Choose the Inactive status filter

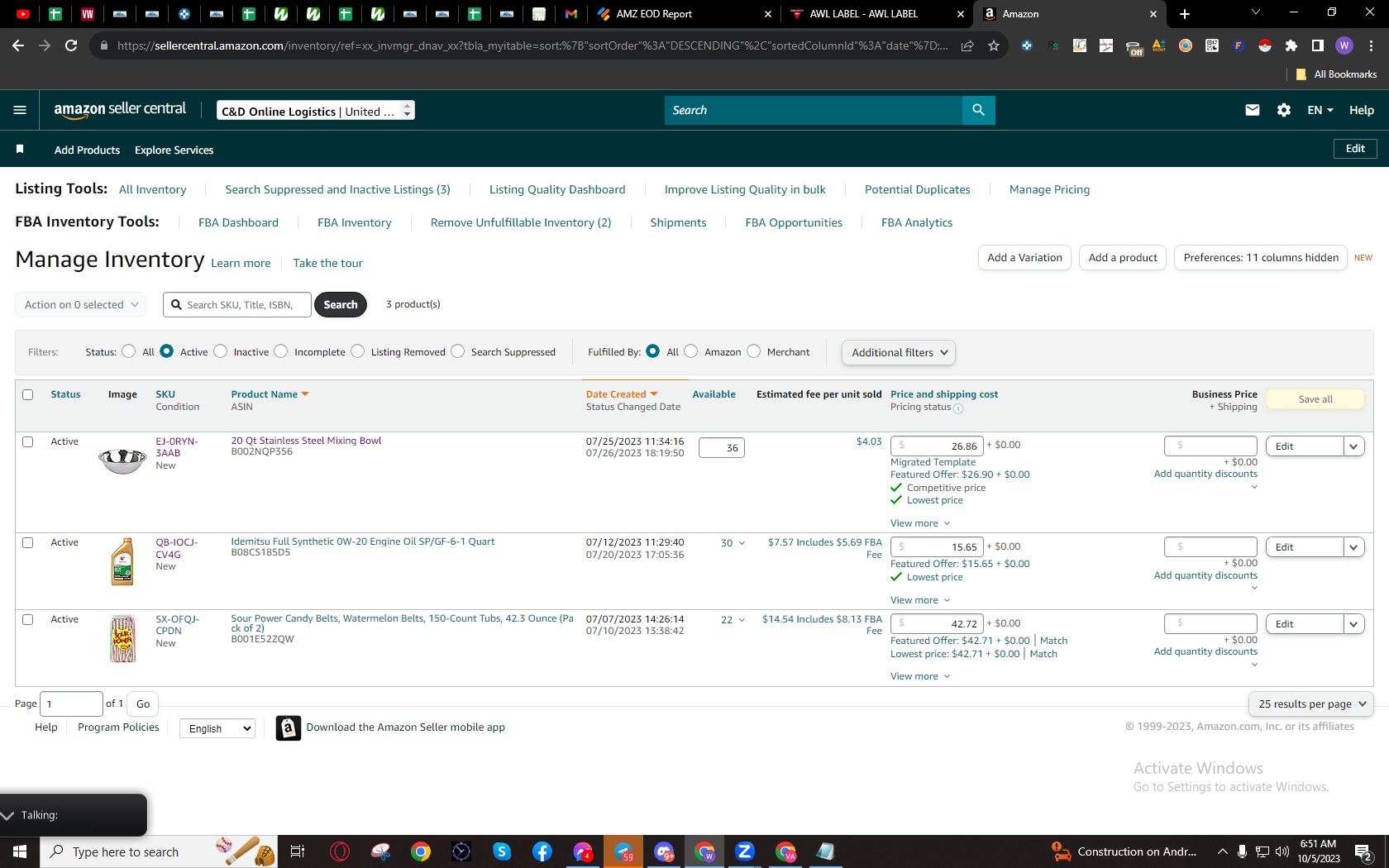220,351
